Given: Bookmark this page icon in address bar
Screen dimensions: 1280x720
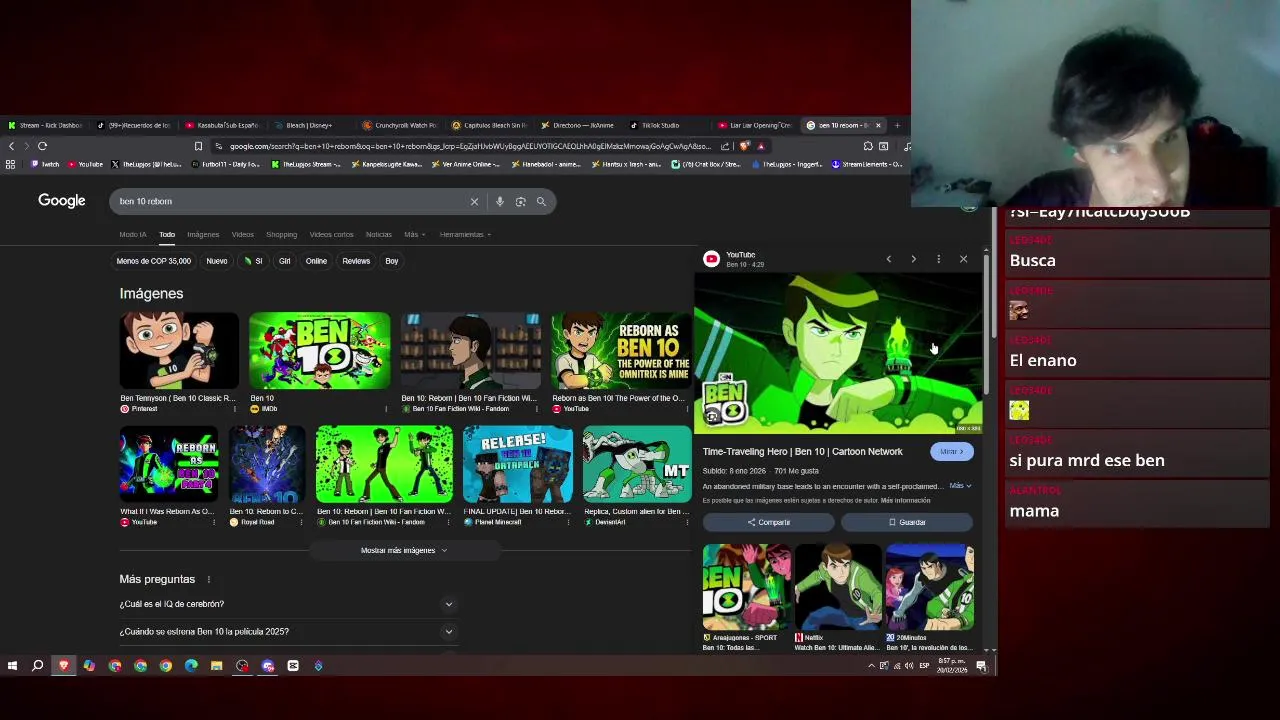Looking at the screenshot, I should pyautogui.click(x=198, y=146).
